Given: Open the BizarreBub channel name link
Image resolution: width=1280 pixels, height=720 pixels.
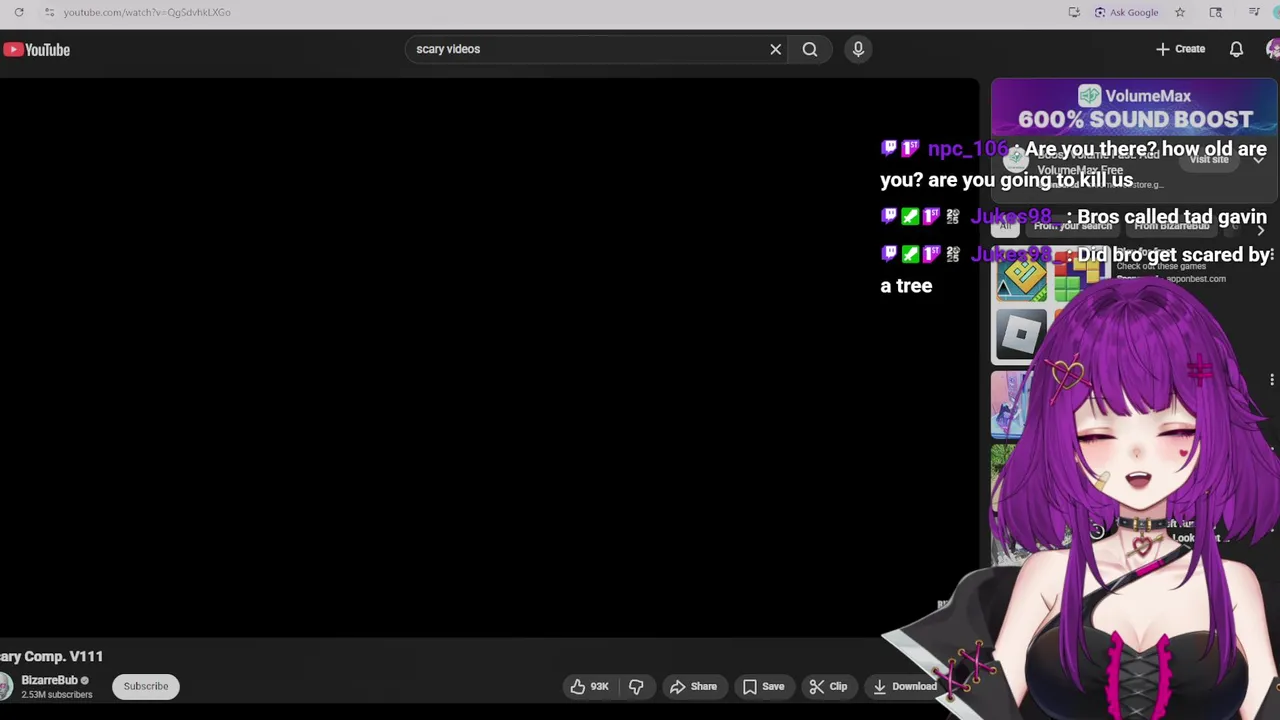Looking at the screenshot, I should [49, 680].
